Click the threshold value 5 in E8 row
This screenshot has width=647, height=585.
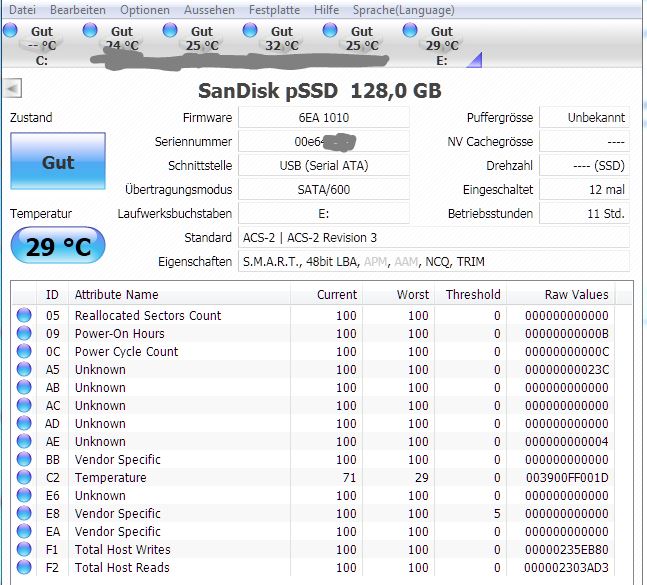coord(497,514)
